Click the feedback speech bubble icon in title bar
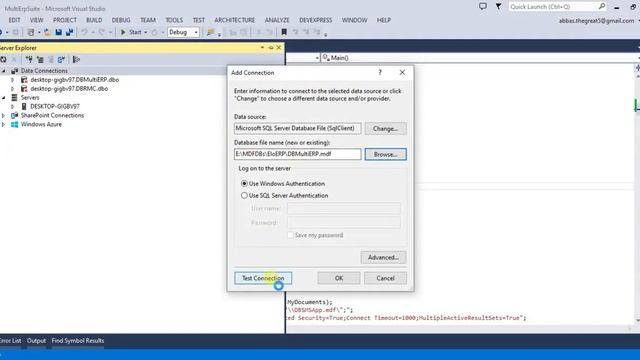 point(482,7)
